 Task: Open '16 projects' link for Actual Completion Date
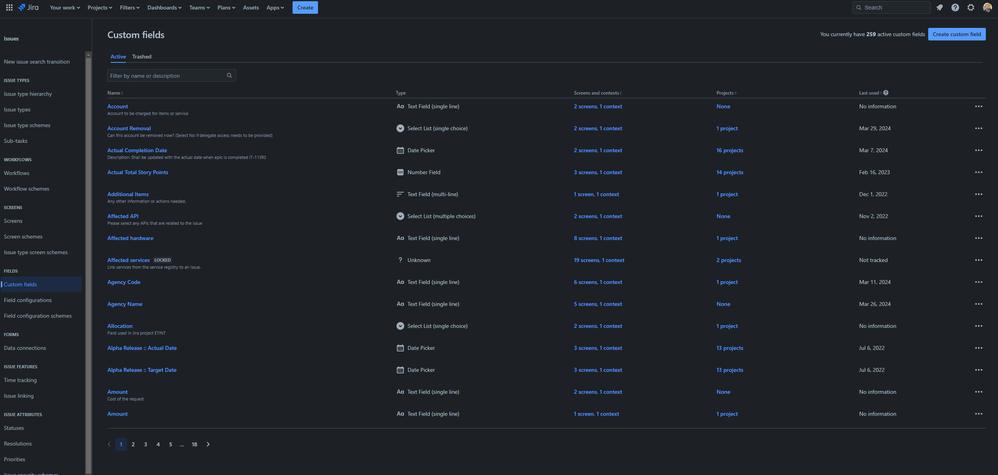pos(729,150)
